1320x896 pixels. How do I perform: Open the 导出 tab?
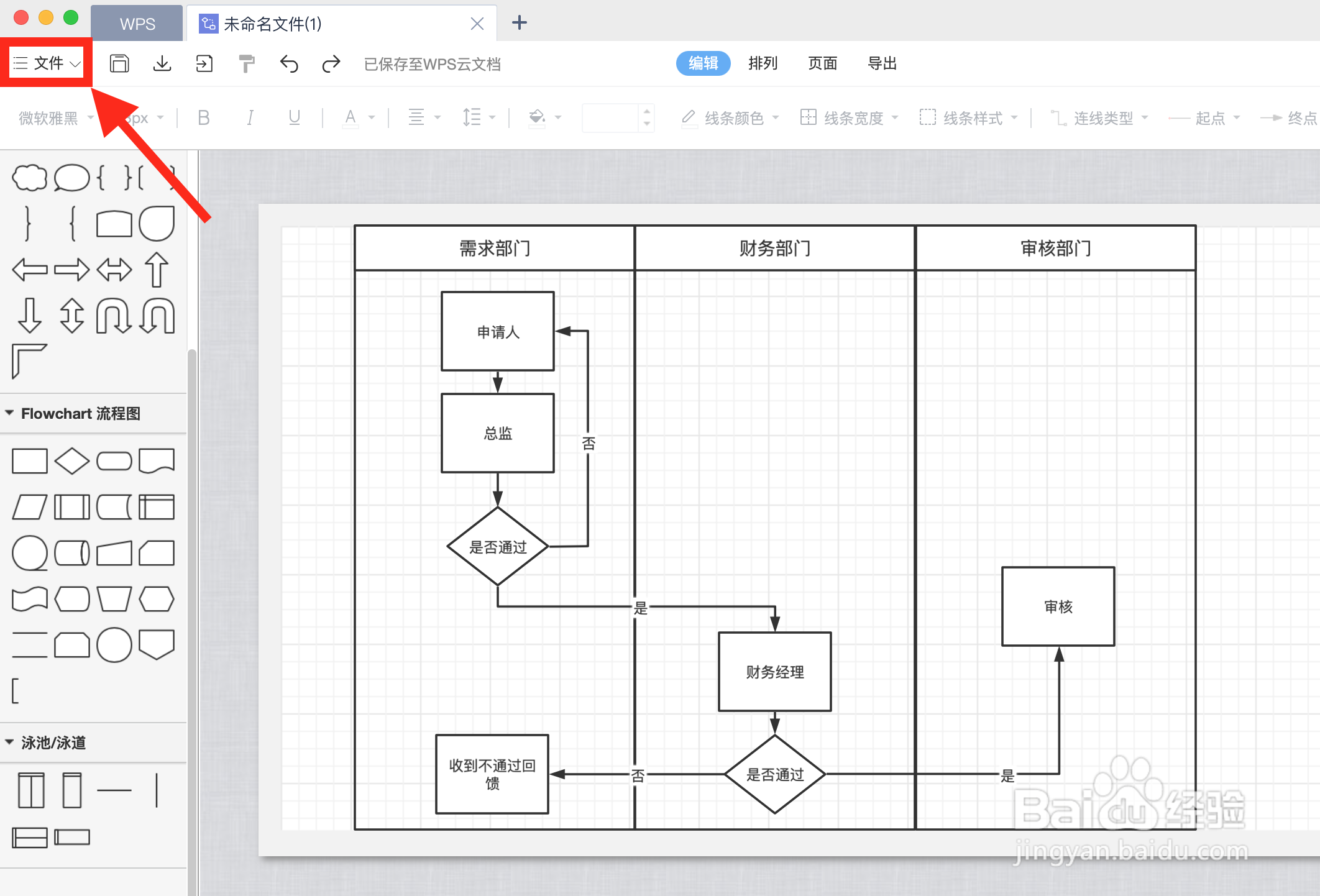(x=882, y=63)
